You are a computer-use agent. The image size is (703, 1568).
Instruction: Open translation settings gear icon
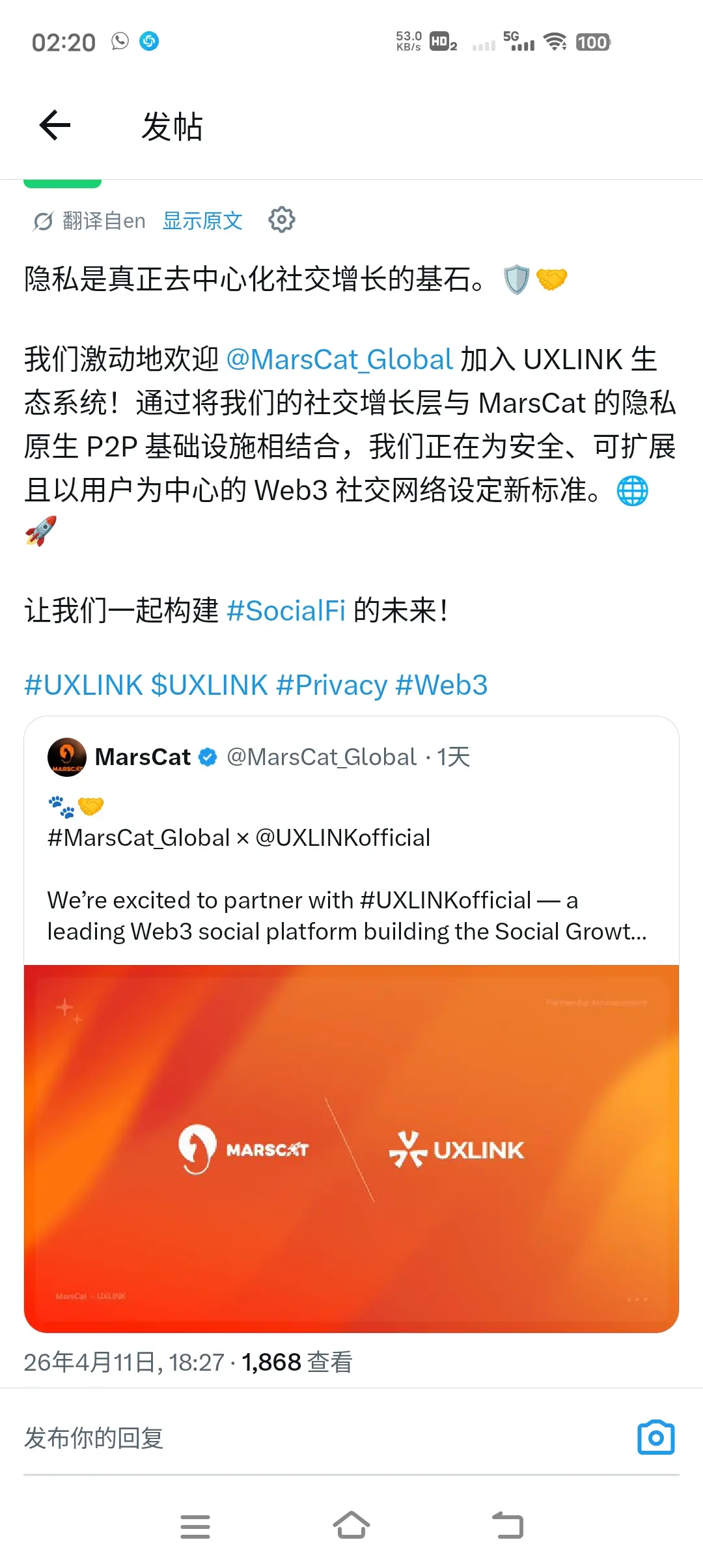click(282, 220)
